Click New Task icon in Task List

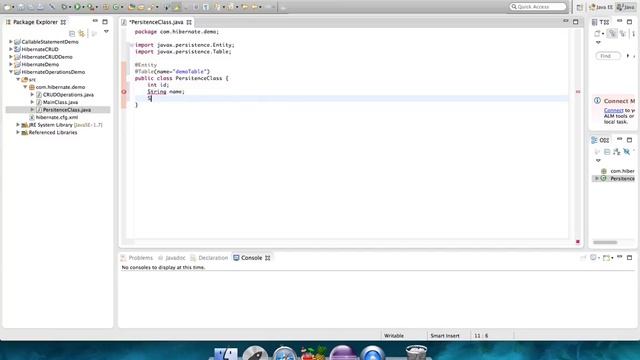click(598, 33)
